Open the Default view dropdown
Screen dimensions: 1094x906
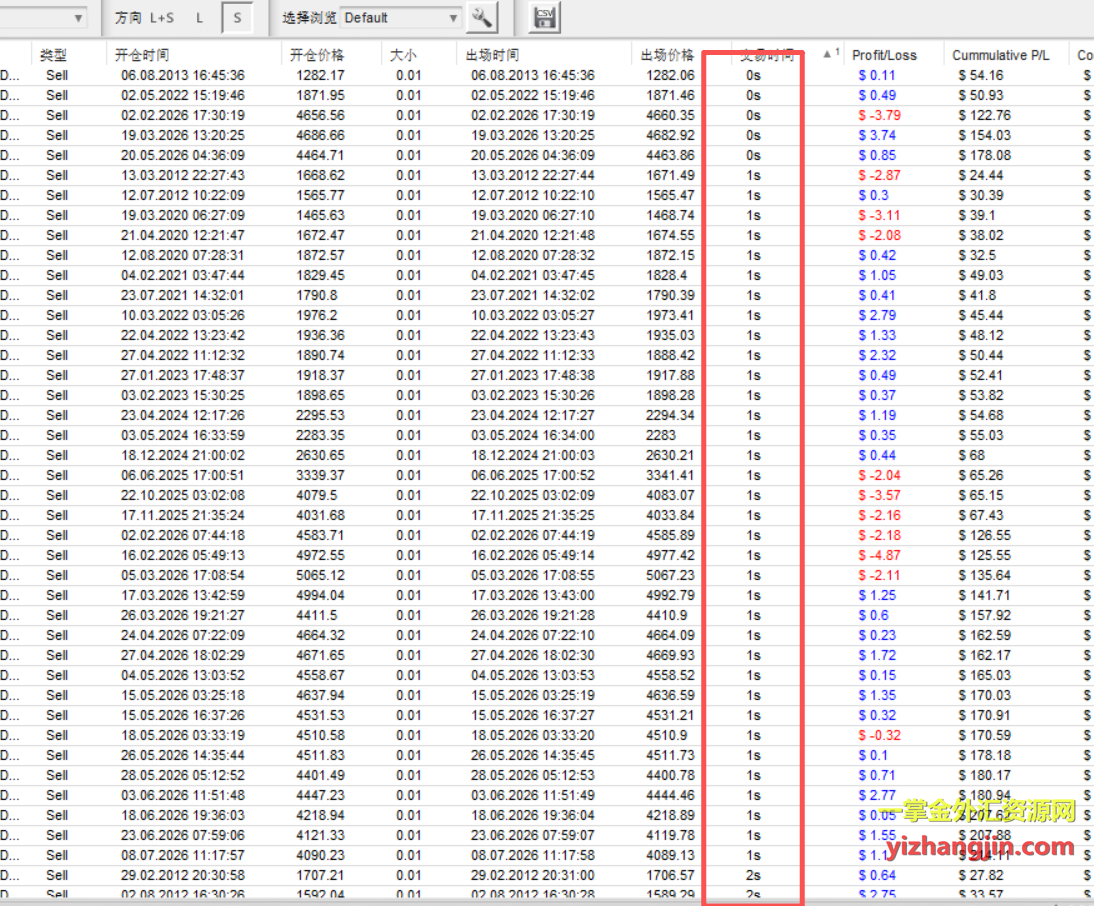coord(401,18)
